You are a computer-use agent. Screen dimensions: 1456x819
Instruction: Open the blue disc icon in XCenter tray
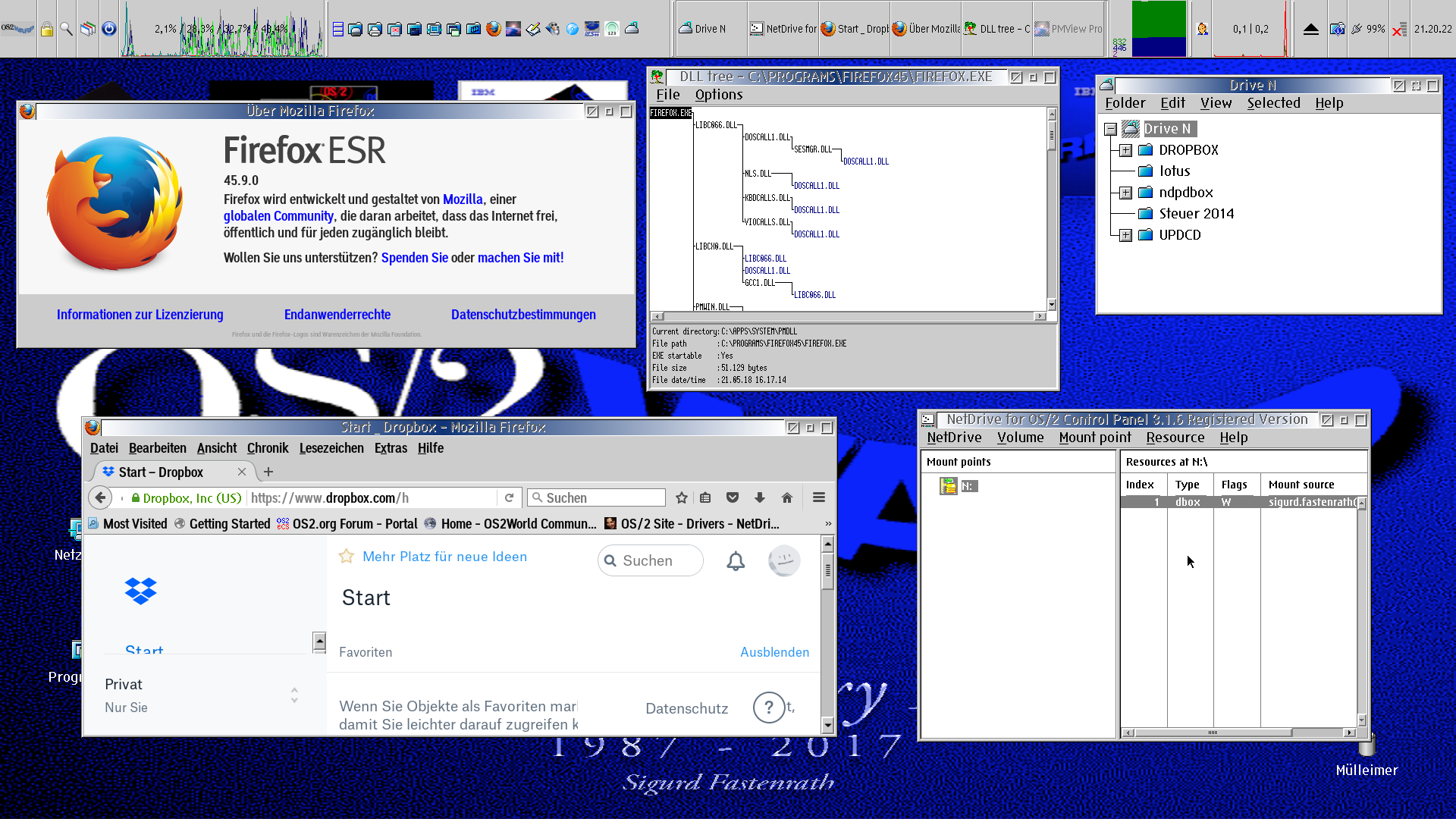pyautogui.click(x=573, y=29)
